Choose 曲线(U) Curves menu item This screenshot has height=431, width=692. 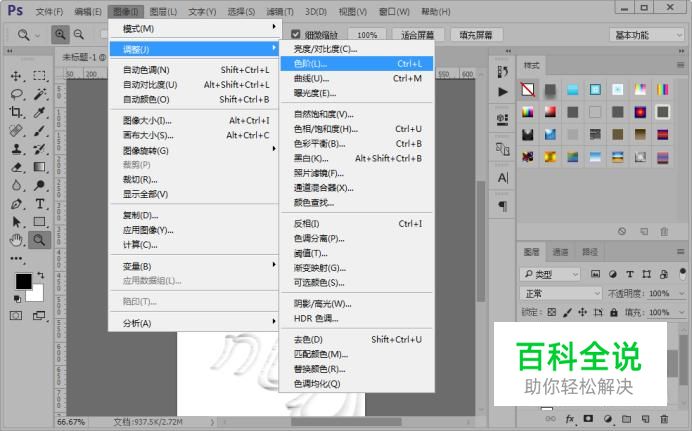coord(357,79)
